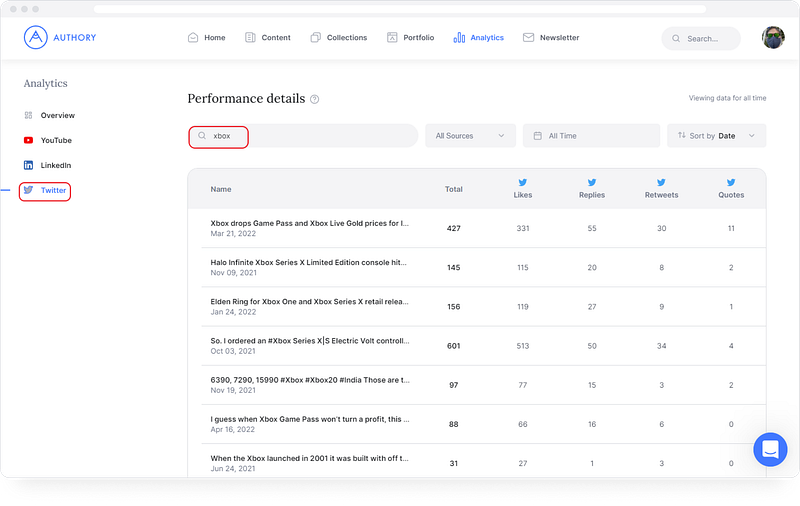Open the All Time date filter
Screen dimensions: 800x506
(x=591, y=136)
